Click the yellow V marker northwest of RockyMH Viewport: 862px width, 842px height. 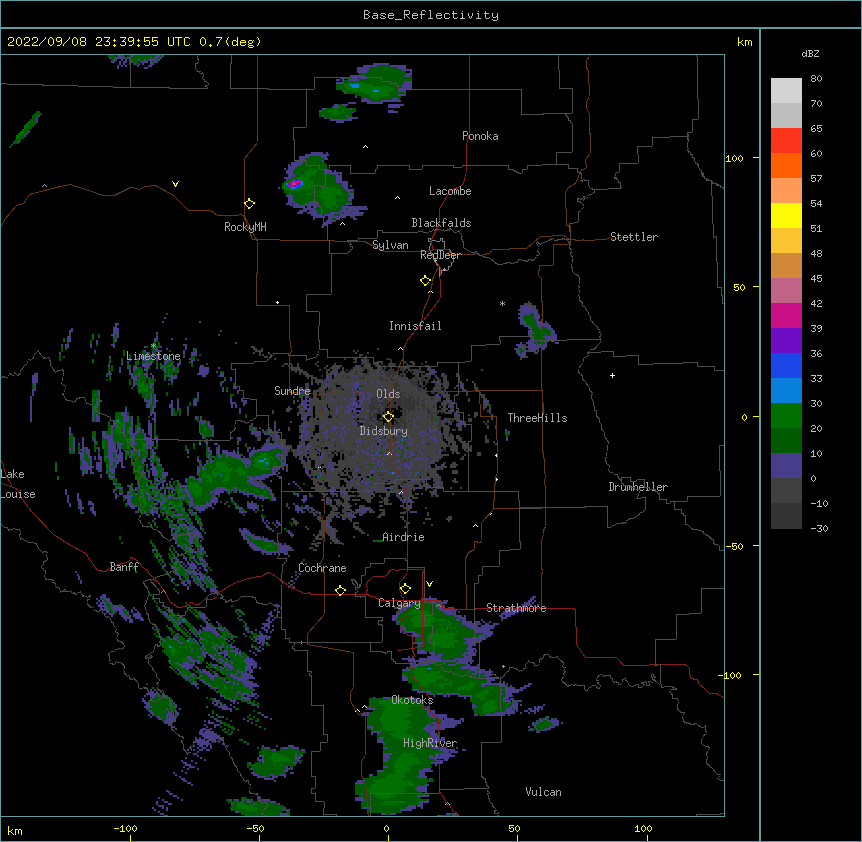click(x=175, y=184)
